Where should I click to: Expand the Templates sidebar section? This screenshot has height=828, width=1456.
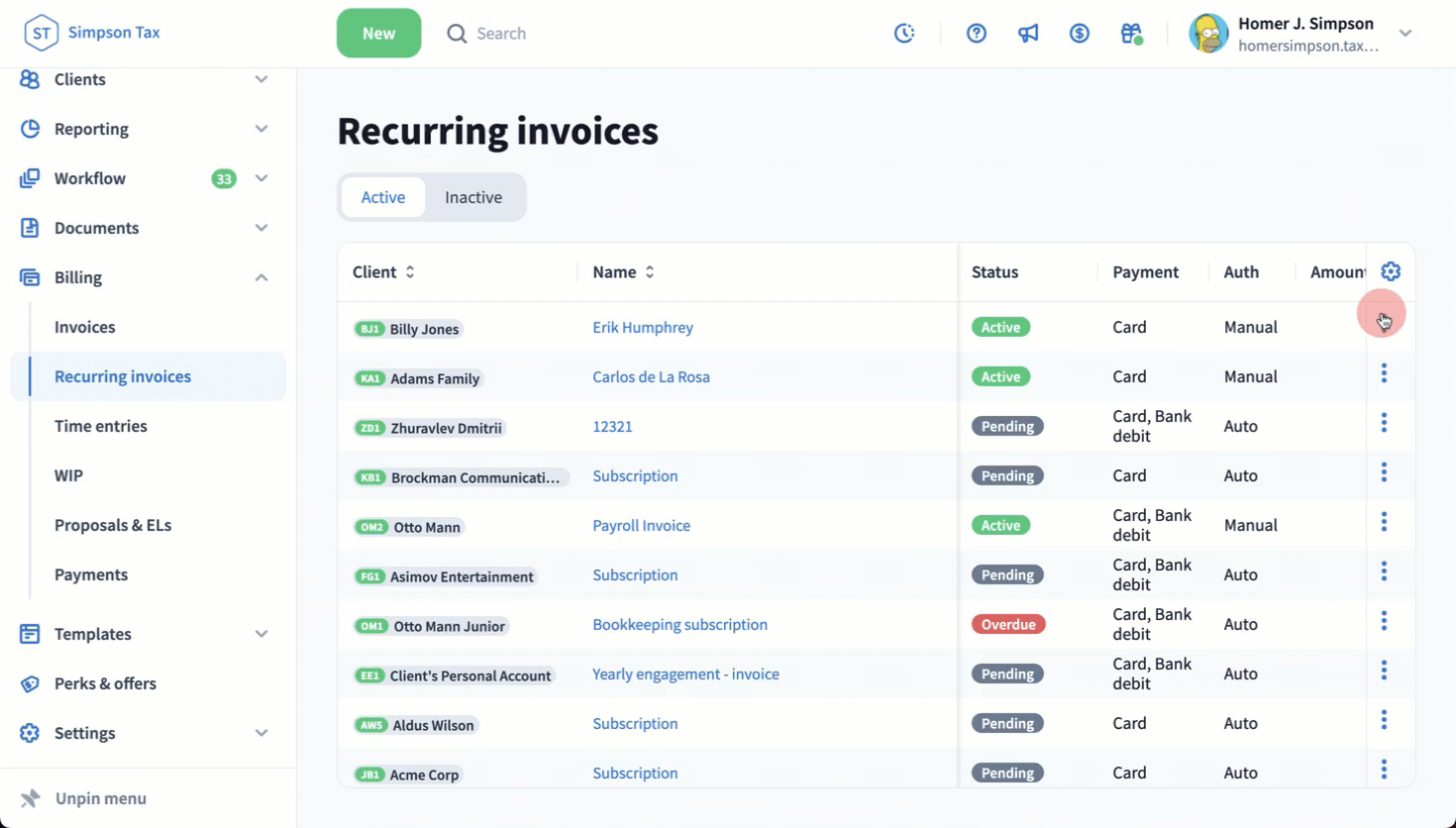click(x=261, y=634)
